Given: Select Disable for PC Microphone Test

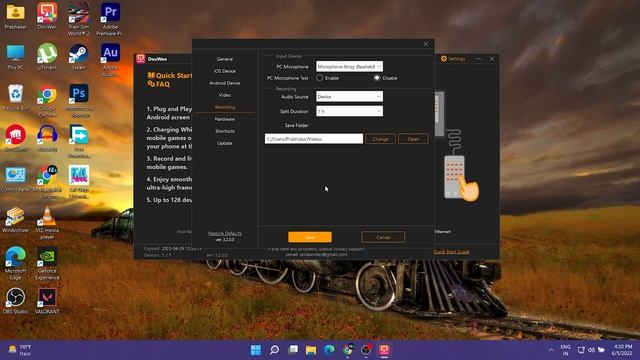Looking at the screenshot, I should tap(377, 78).
